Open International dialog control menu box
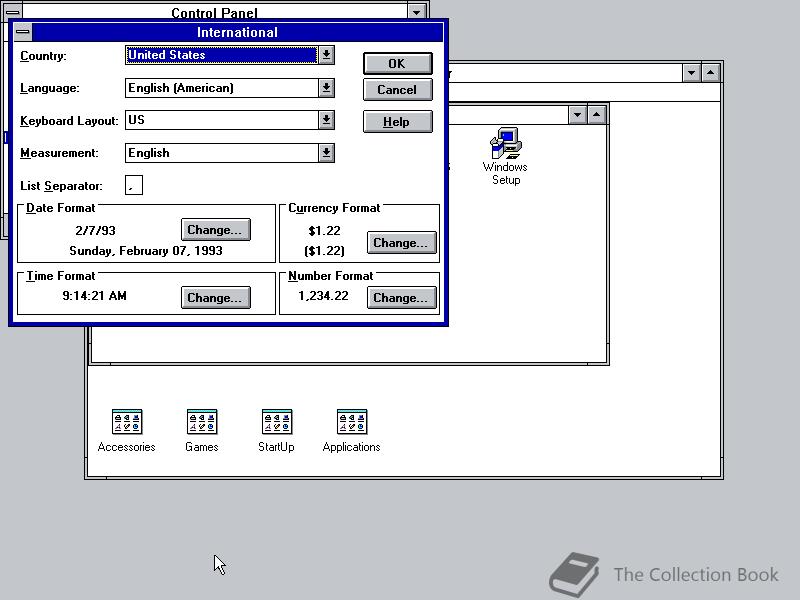This screenshot has width=800, height=600. (22, 32)
